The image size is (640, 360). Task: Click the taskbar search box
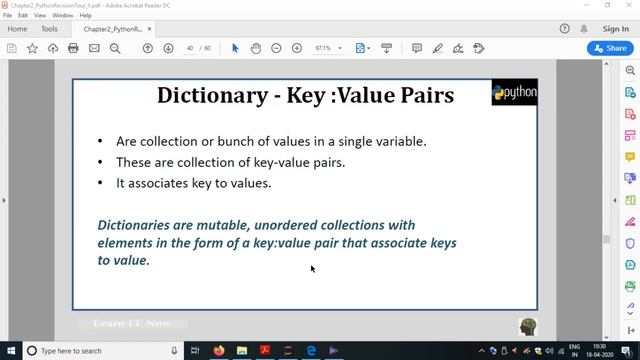103,351
